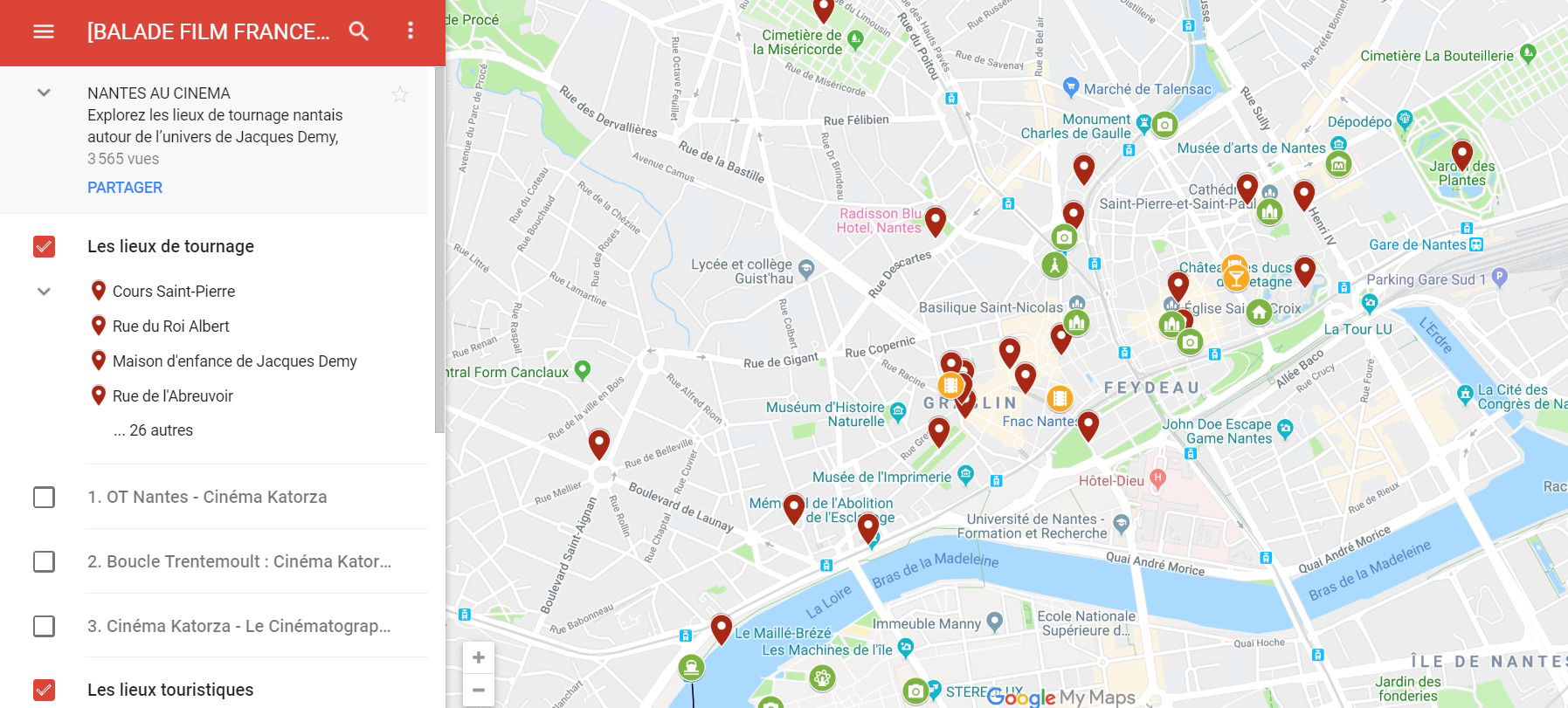The height and width of the screenshot is (708, 1568).
Task: Open the hamburger menu in the header
Action: [x=44, y=31]
